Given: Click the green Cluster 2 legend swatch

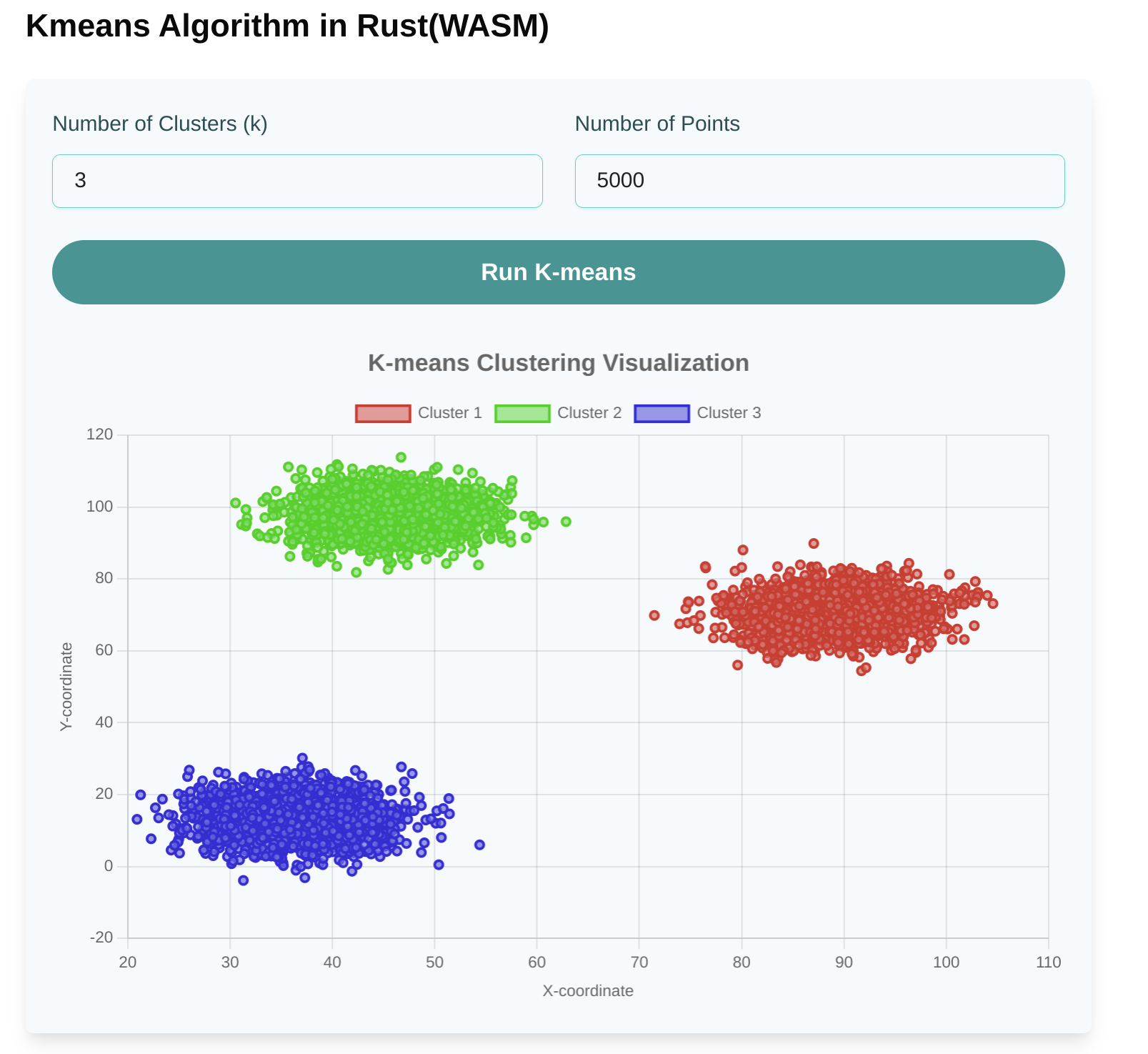Looking at the screenshot, I should (522, 414).
